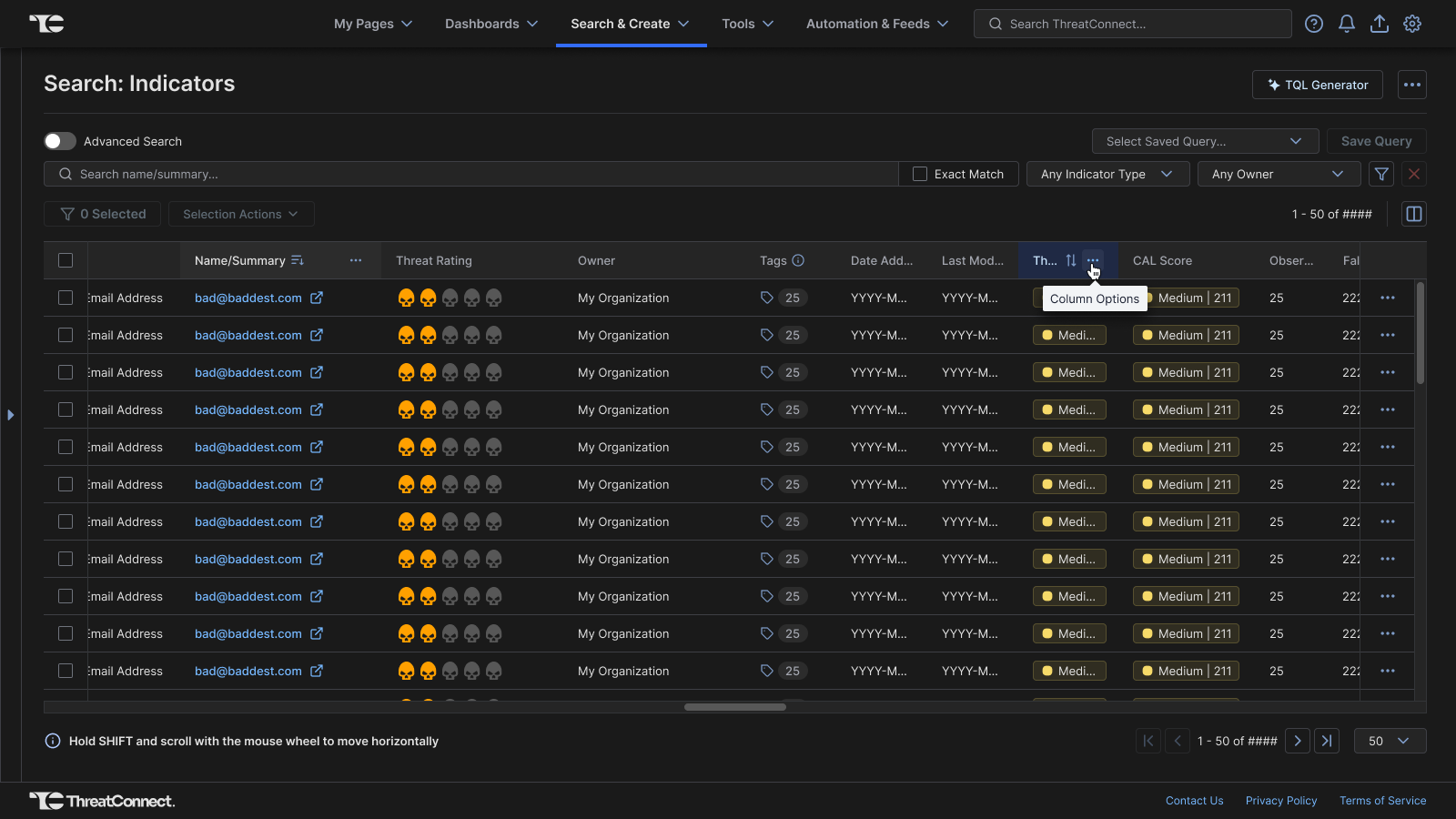Click the TQL Generator button
The height and width of the screenshot is (819, 1456).
coord(1317,85)
